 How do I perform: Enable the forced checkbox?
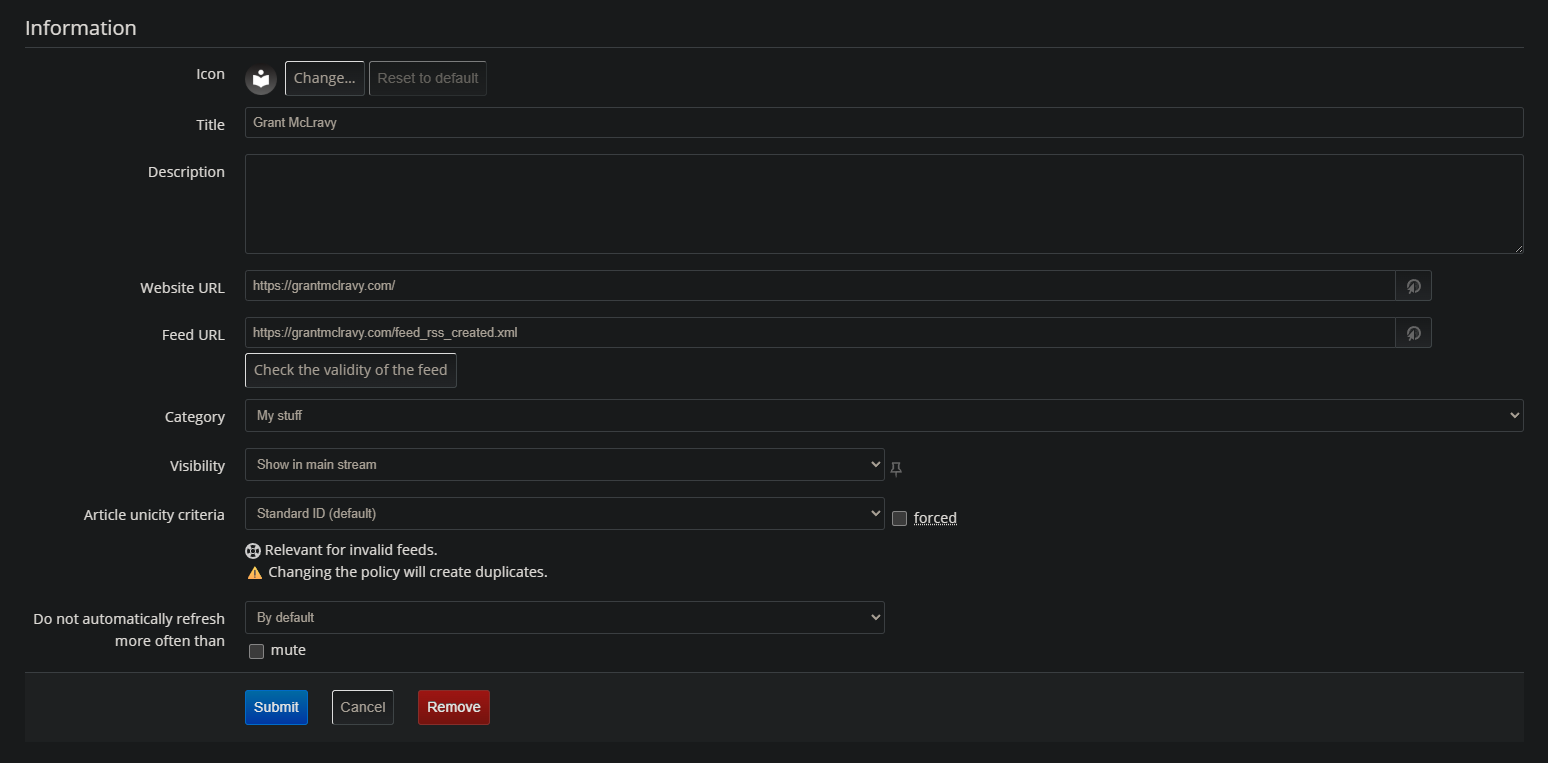tap(900, 518)
